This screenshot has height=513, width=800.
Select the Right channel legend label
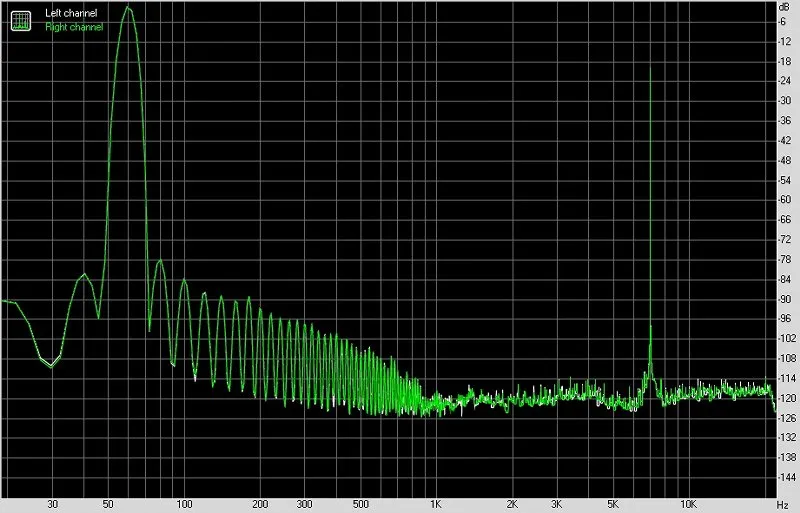74,27
